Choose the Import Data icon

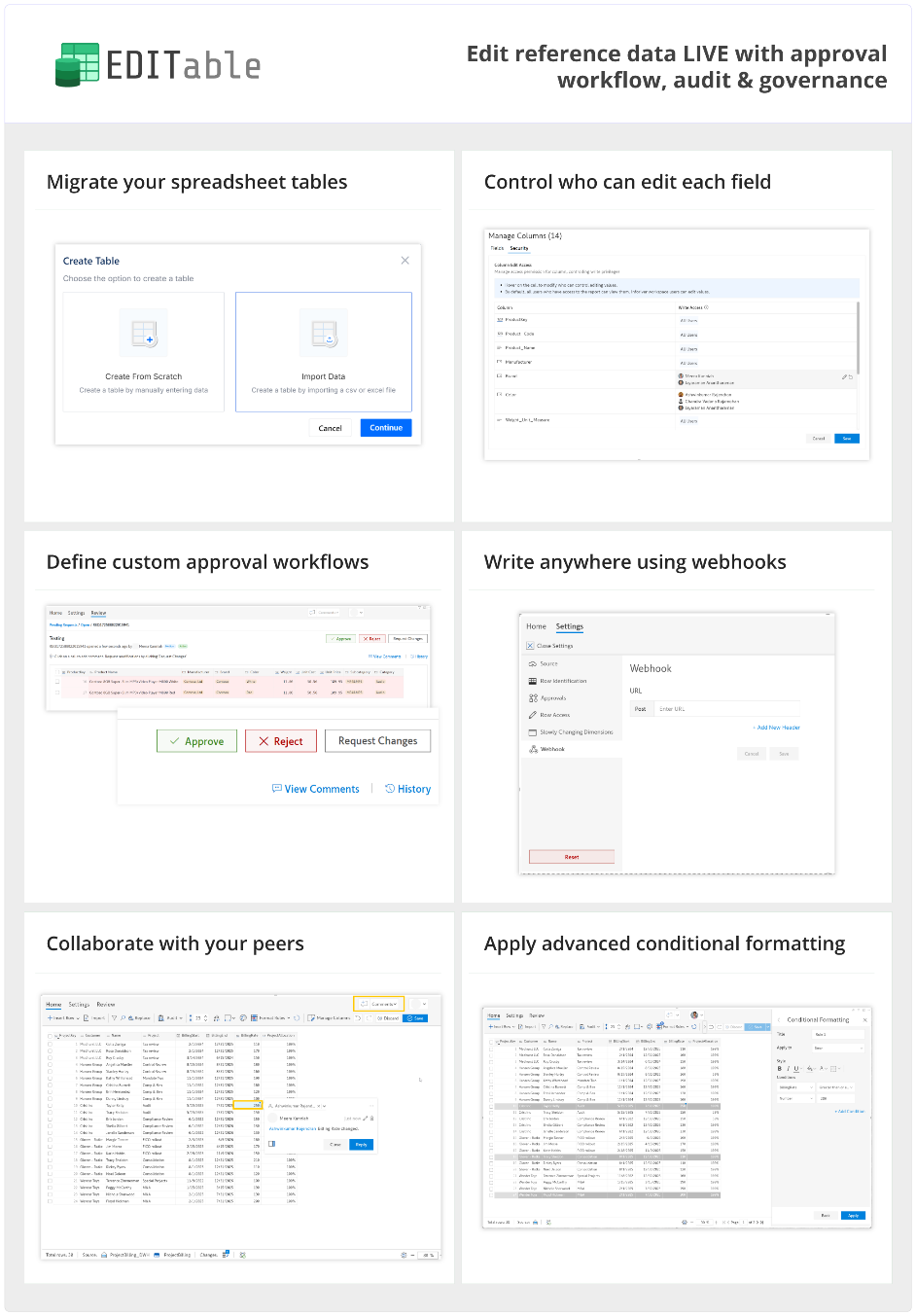(324, 334)
